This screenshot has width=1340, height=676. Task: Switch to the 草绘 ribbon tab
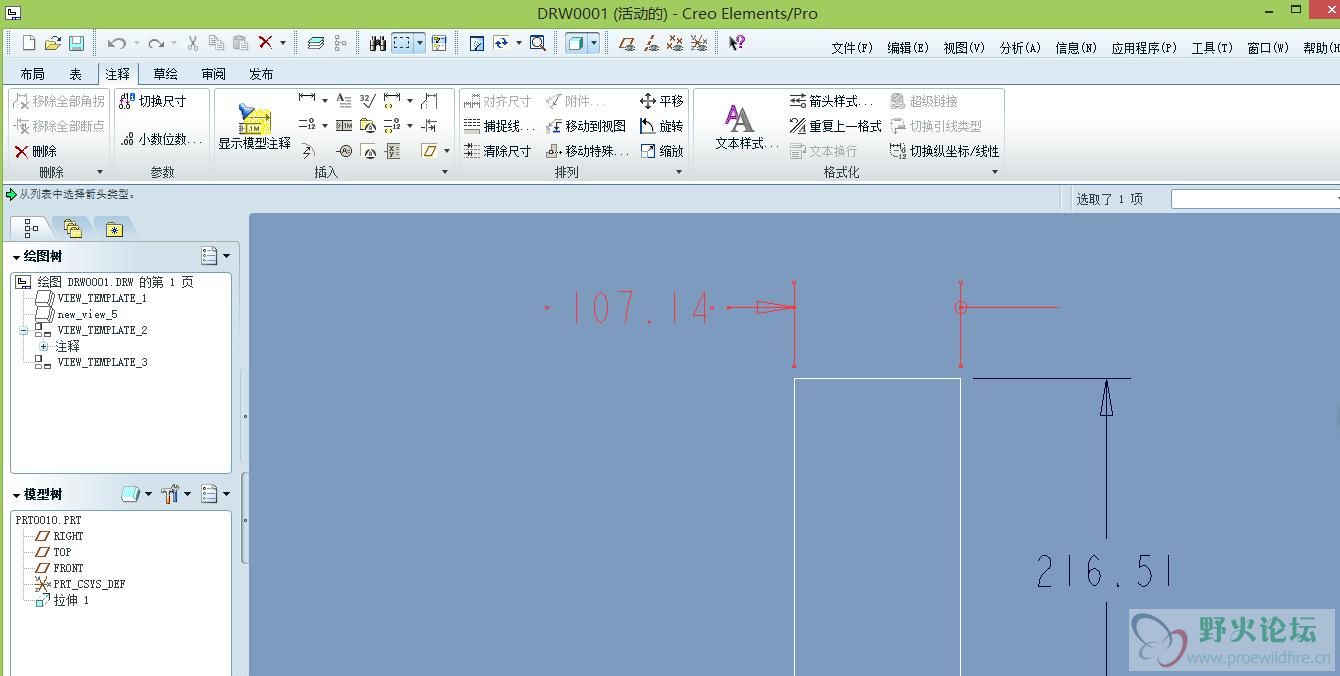tap(166, 74)
